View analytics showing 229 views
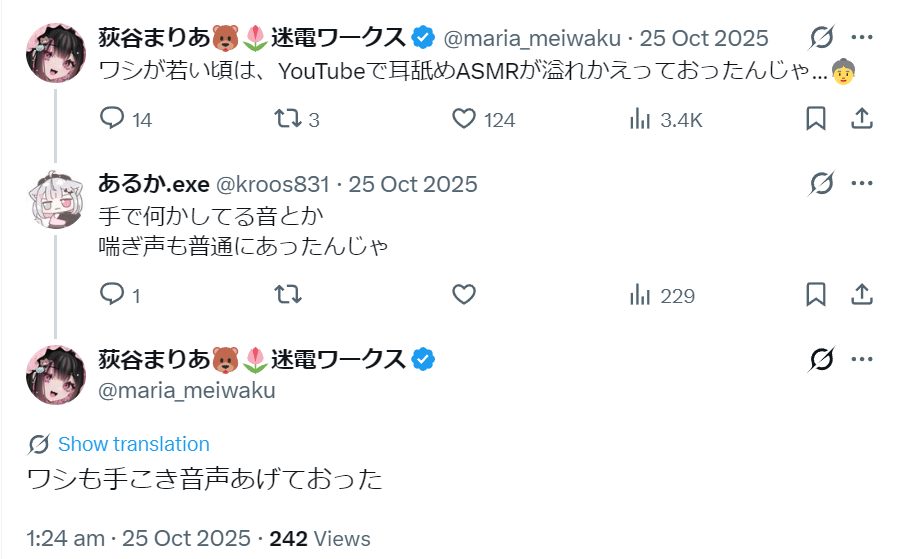 pyautogui.click(x=662, y=295)
